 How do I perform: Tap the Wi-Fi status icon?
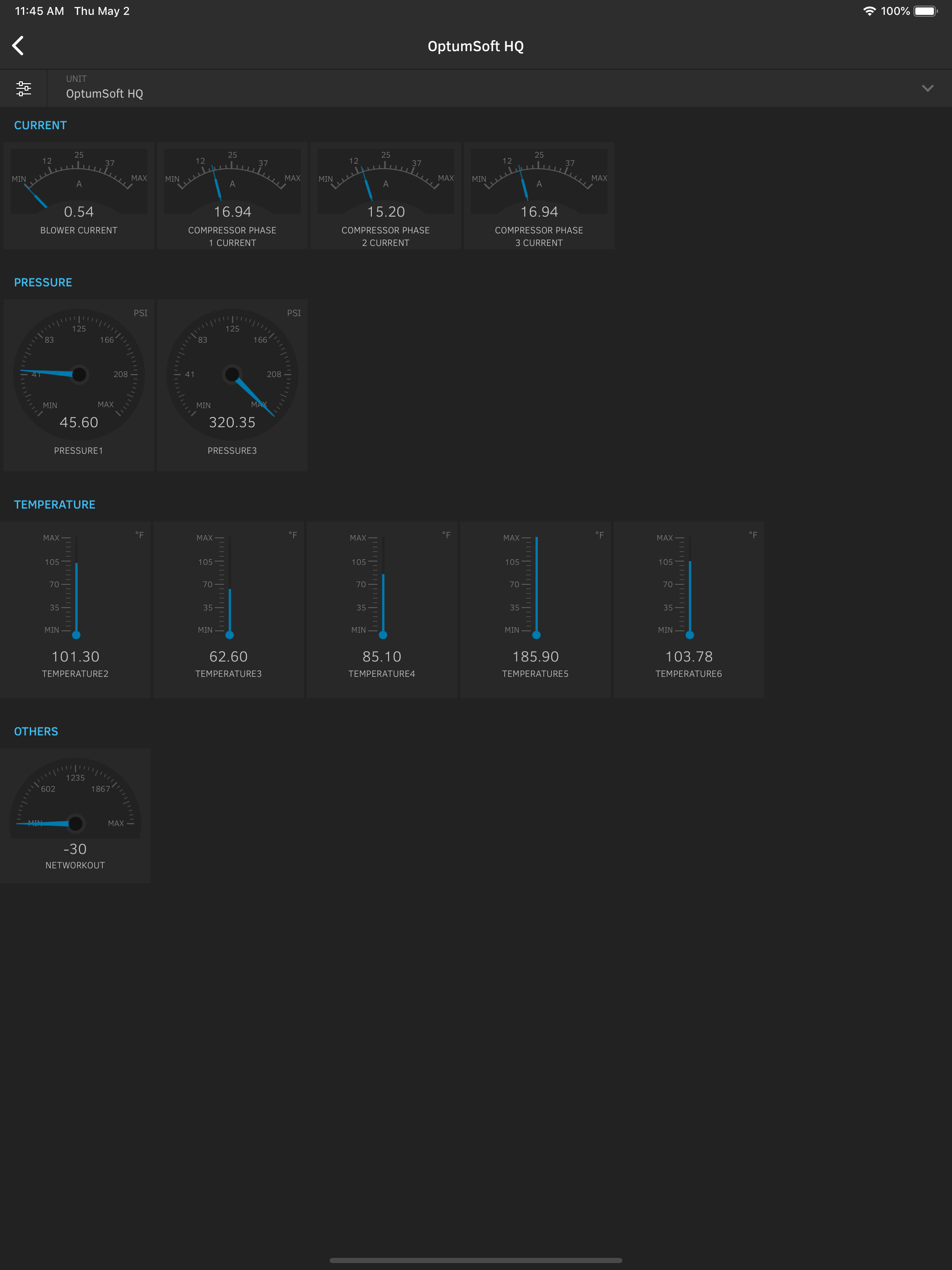pyautogui.click(x=869, y=11)
